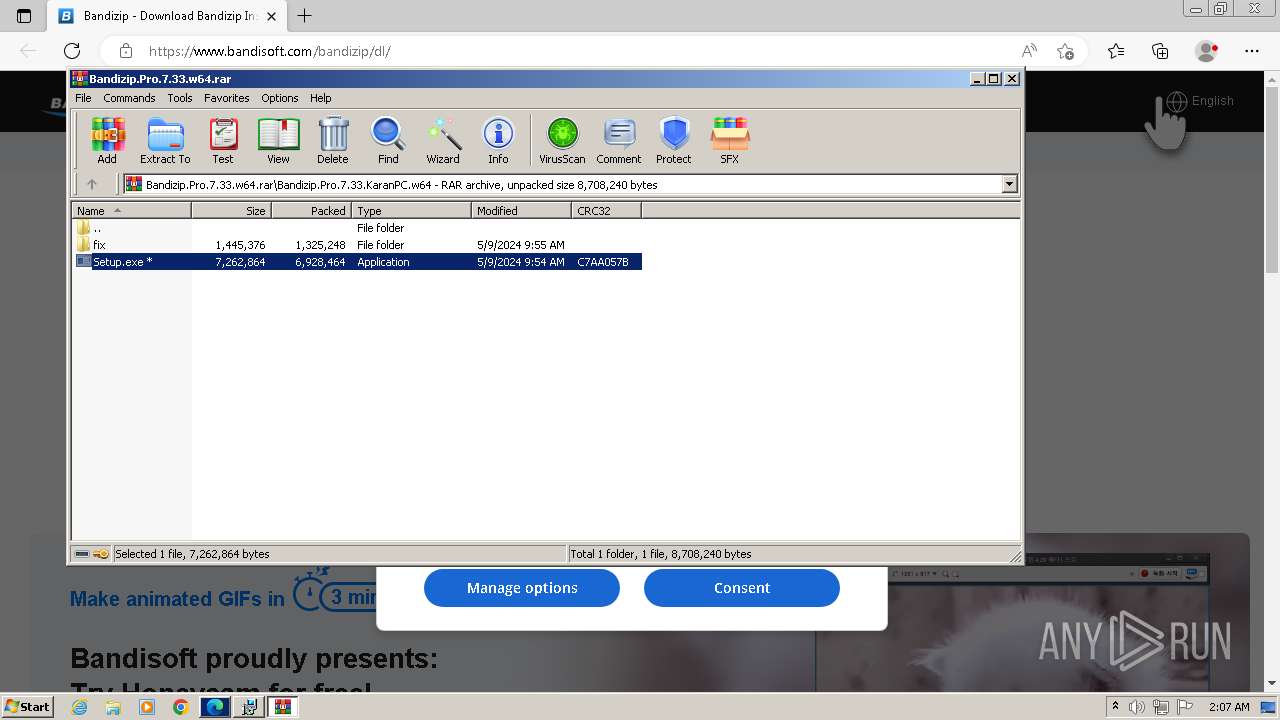Click 'Make animated GIFs in' banner link
The width and height of the screenshot is (1280, 720).
point(178,599)
